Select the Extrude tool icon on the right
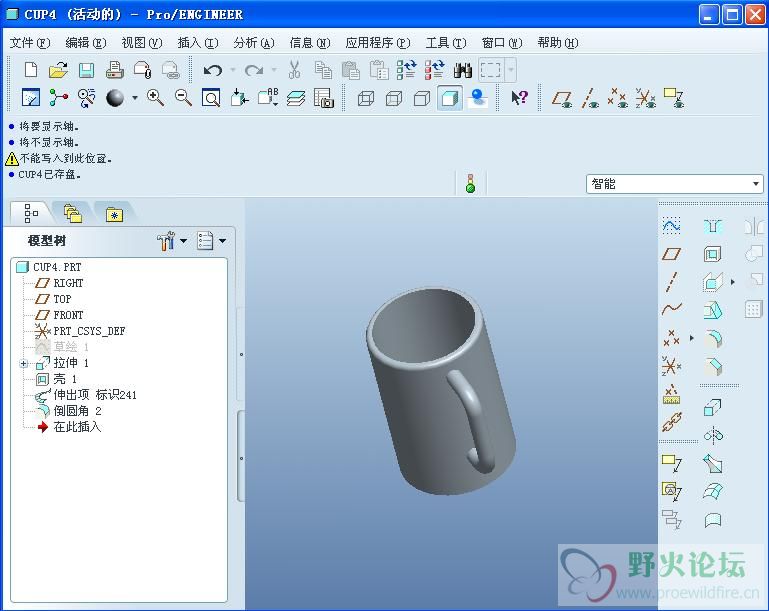Viewport: 769px width, 611px height. [x=713, y=407]
